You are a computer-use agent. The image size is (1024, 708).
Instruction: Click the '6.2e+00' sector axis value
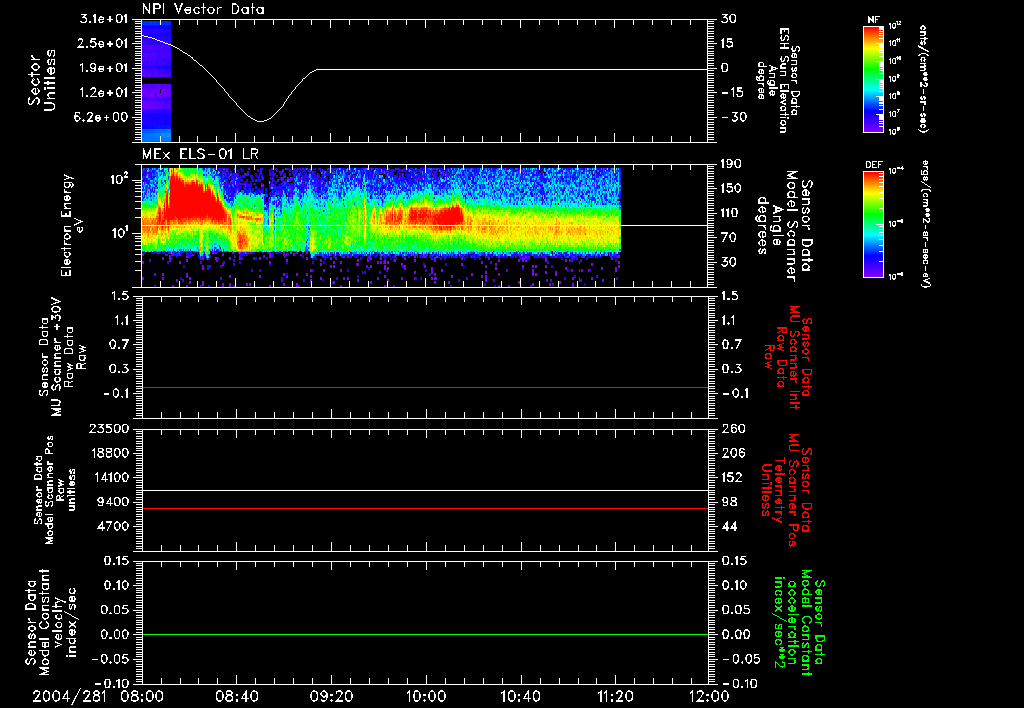coord(103,117)
